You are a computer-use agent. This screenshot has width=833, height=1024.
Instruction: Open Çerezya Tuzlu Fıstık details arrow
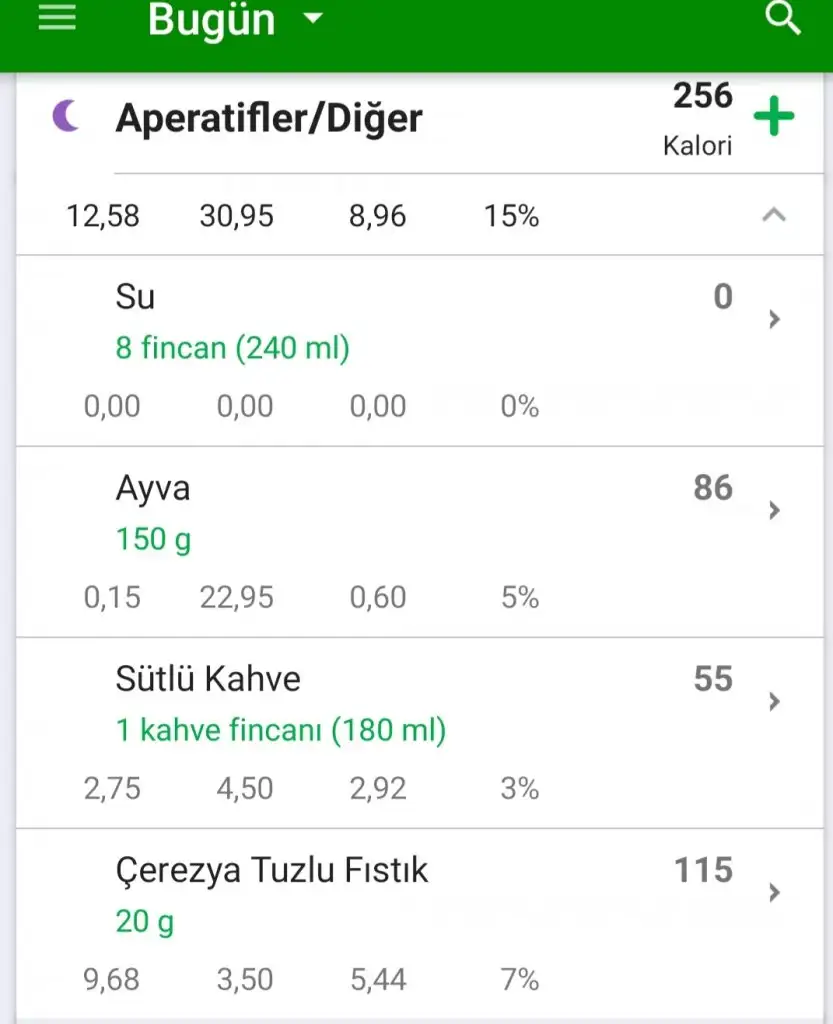click(774, 892)
